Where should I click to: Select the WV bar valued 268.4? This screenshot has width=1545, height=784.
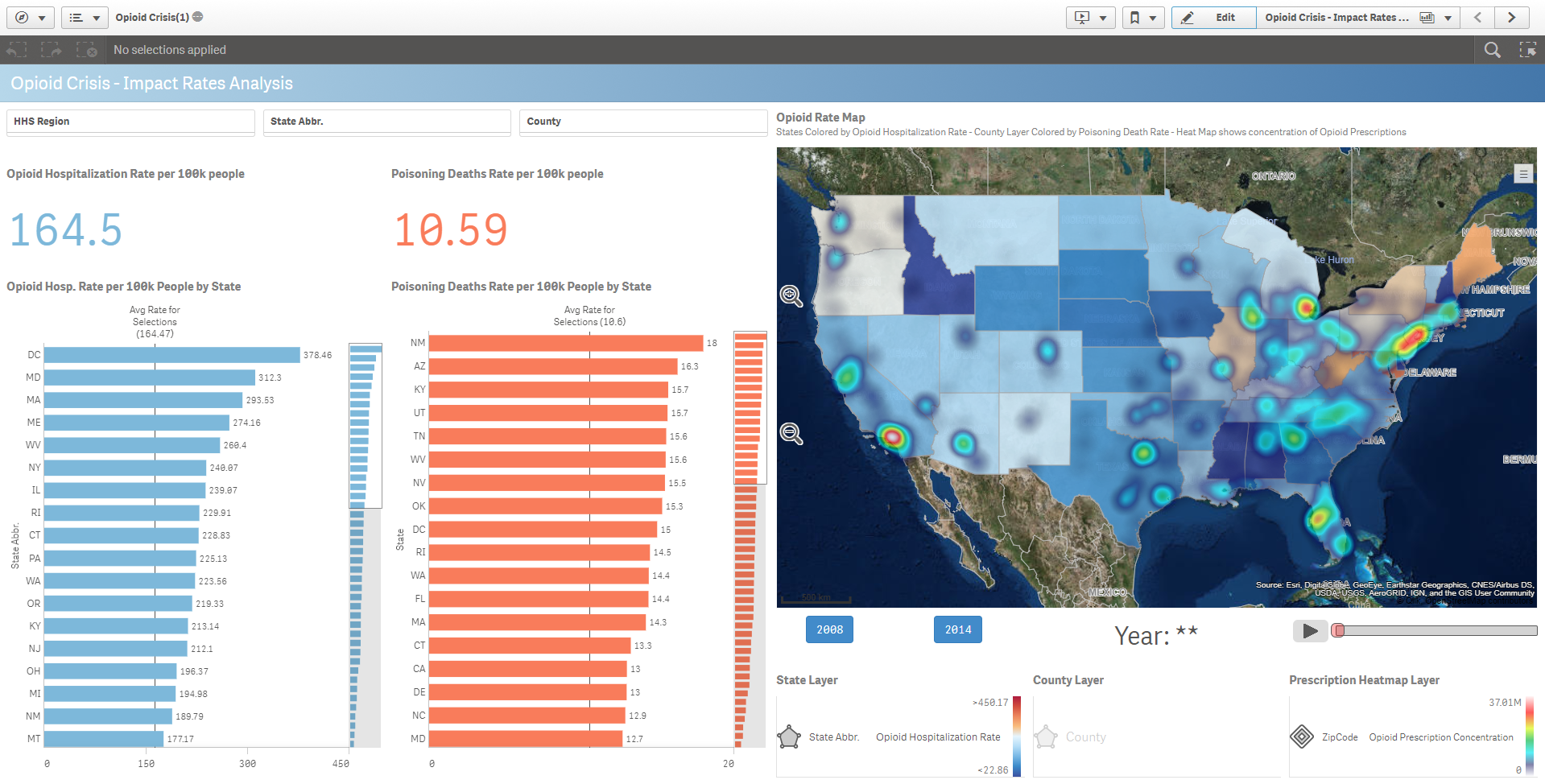pyautogui.click(x=132, y=445)
